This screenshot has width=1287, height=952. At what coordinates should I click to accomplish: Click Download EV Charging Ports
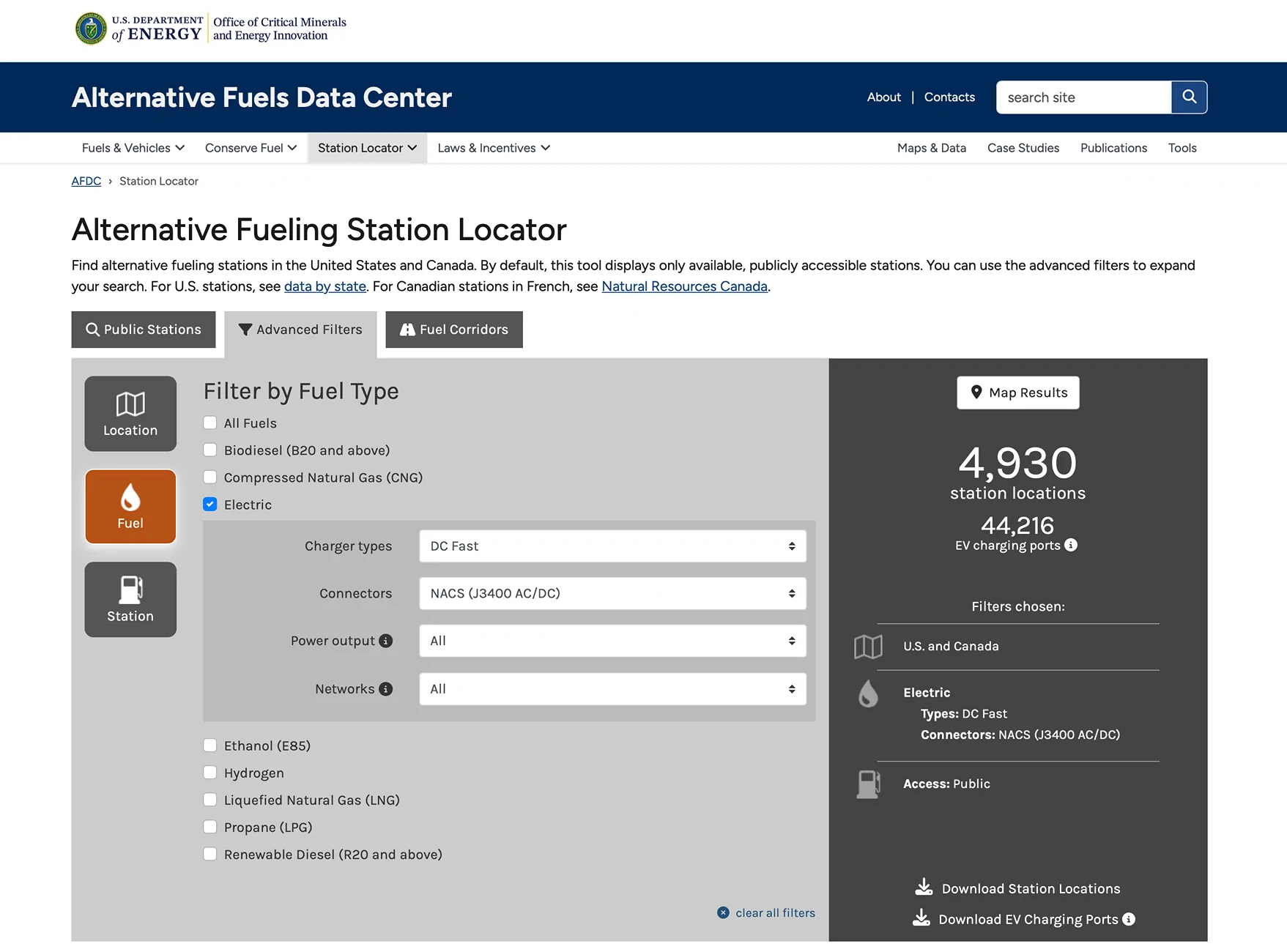pyautogui.click(x=1028, y=920)
